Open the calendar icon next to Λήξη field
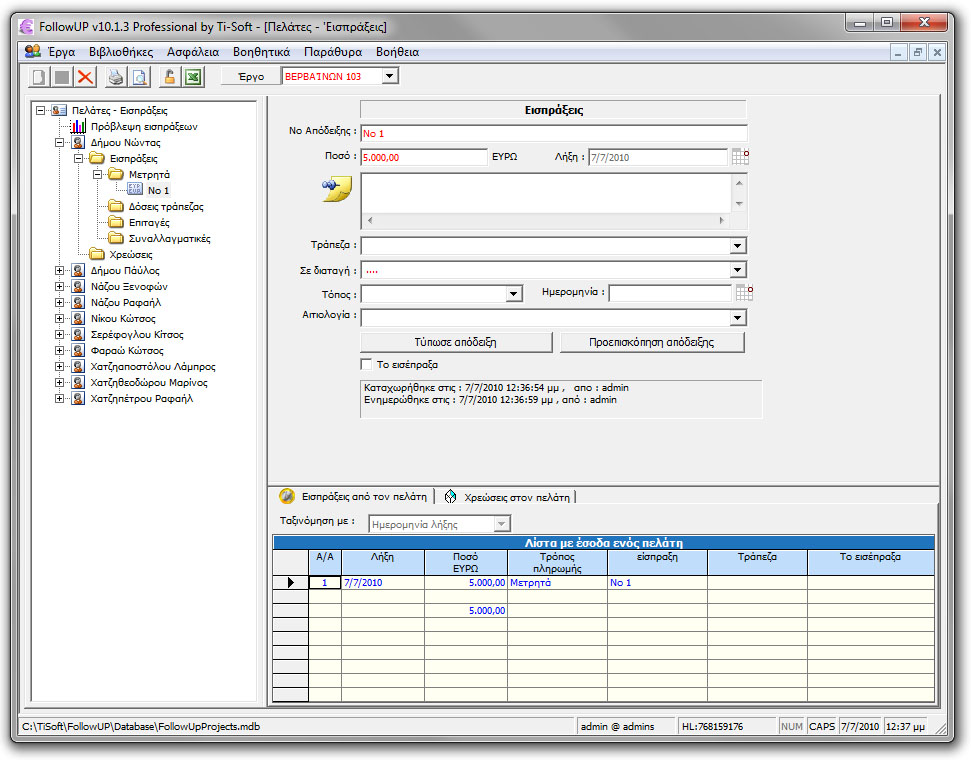 (x=739, y=155)
